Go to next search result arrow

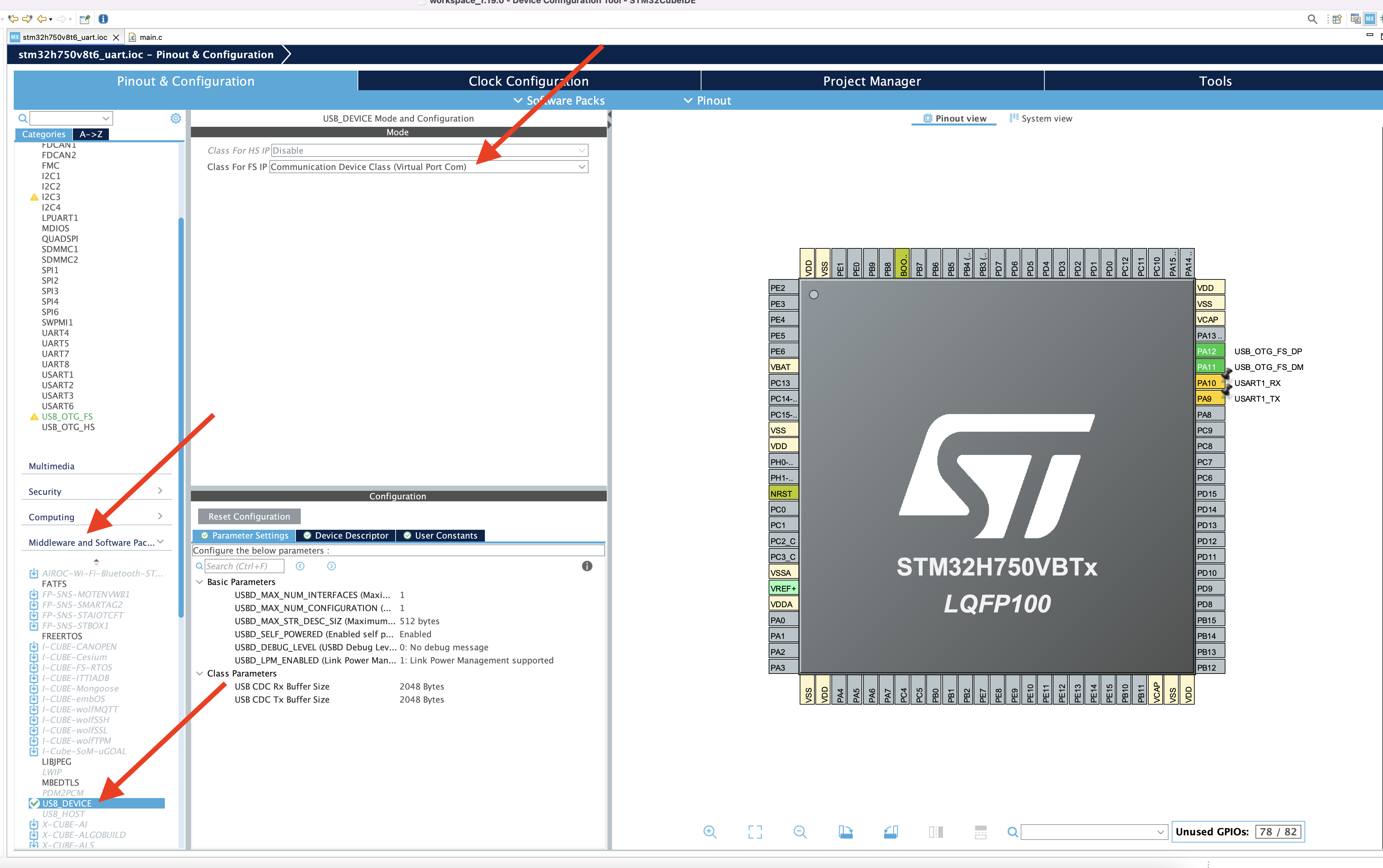(x=332, y=566)
